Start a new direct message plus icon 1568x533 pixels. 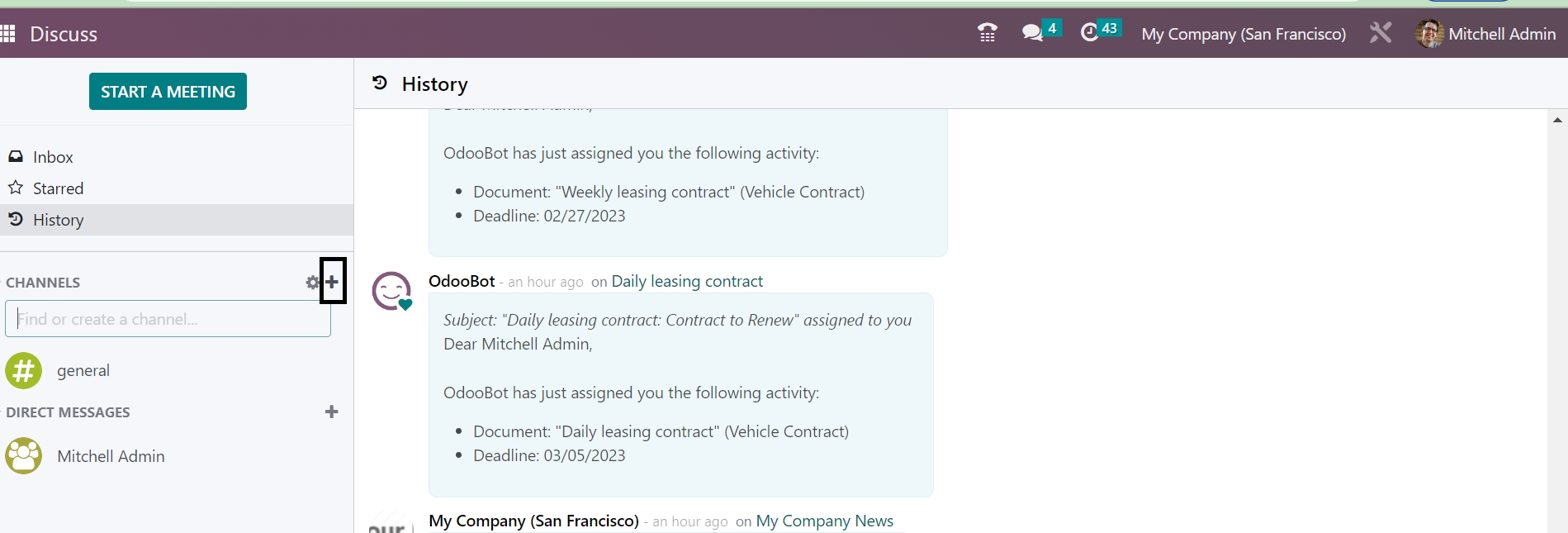coord(332,412)
